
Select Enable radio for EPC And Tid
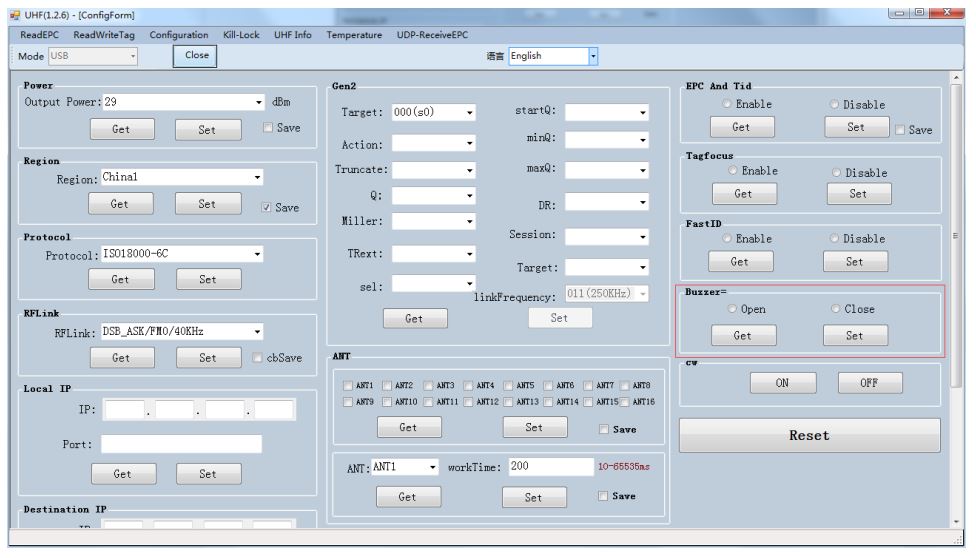[x=728, y=104]
